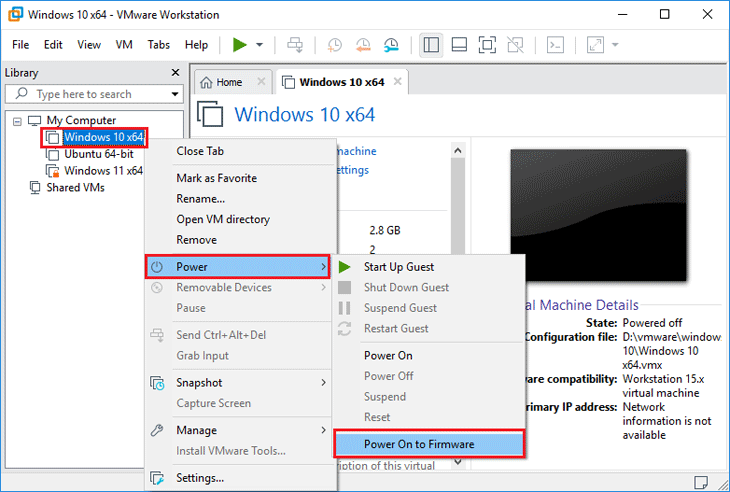Collapse the My Computer tree node
Viewport: 730px width, 492px height.
[x=17, y=121]
